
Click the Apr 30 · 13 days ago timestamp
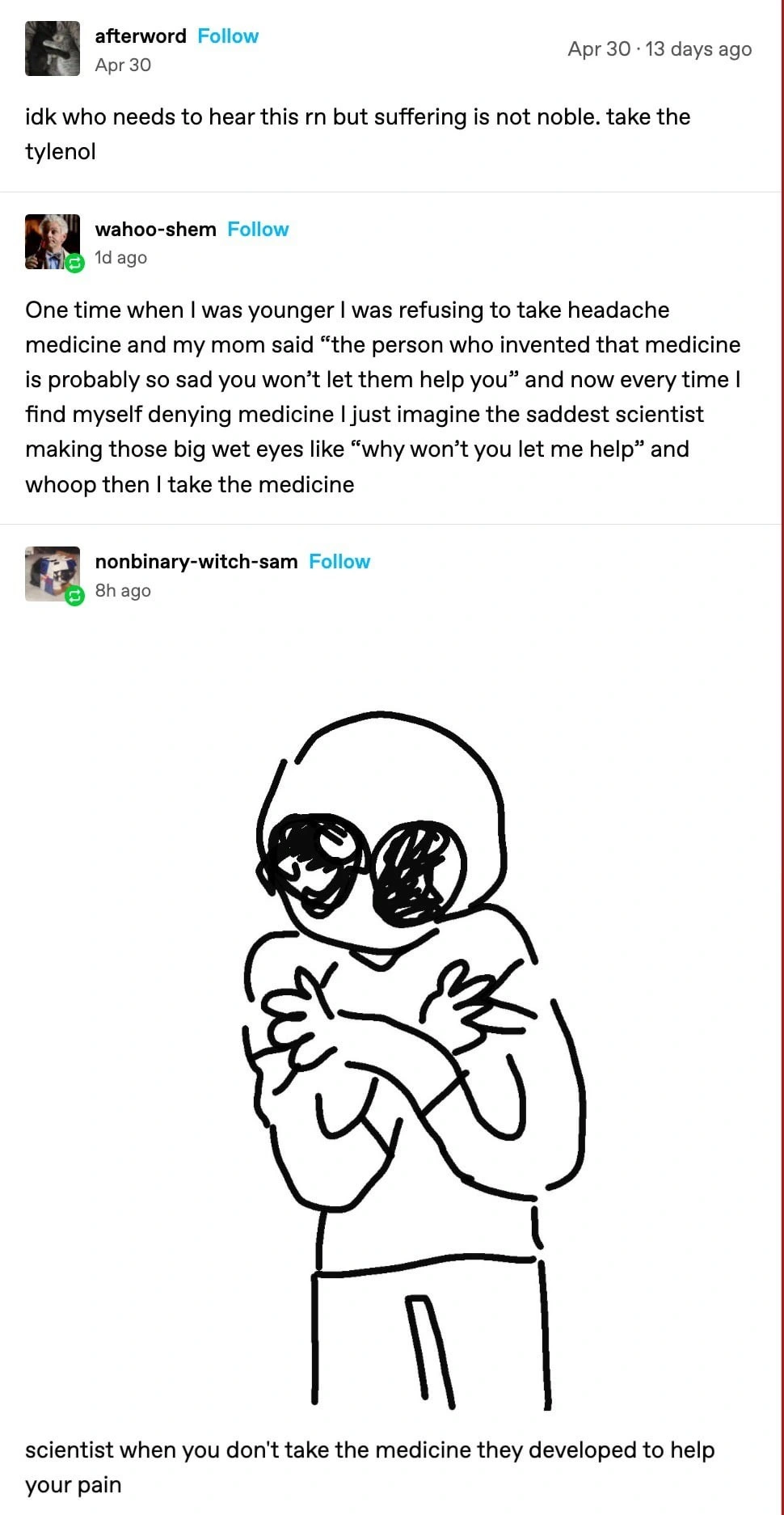point(660,49)
